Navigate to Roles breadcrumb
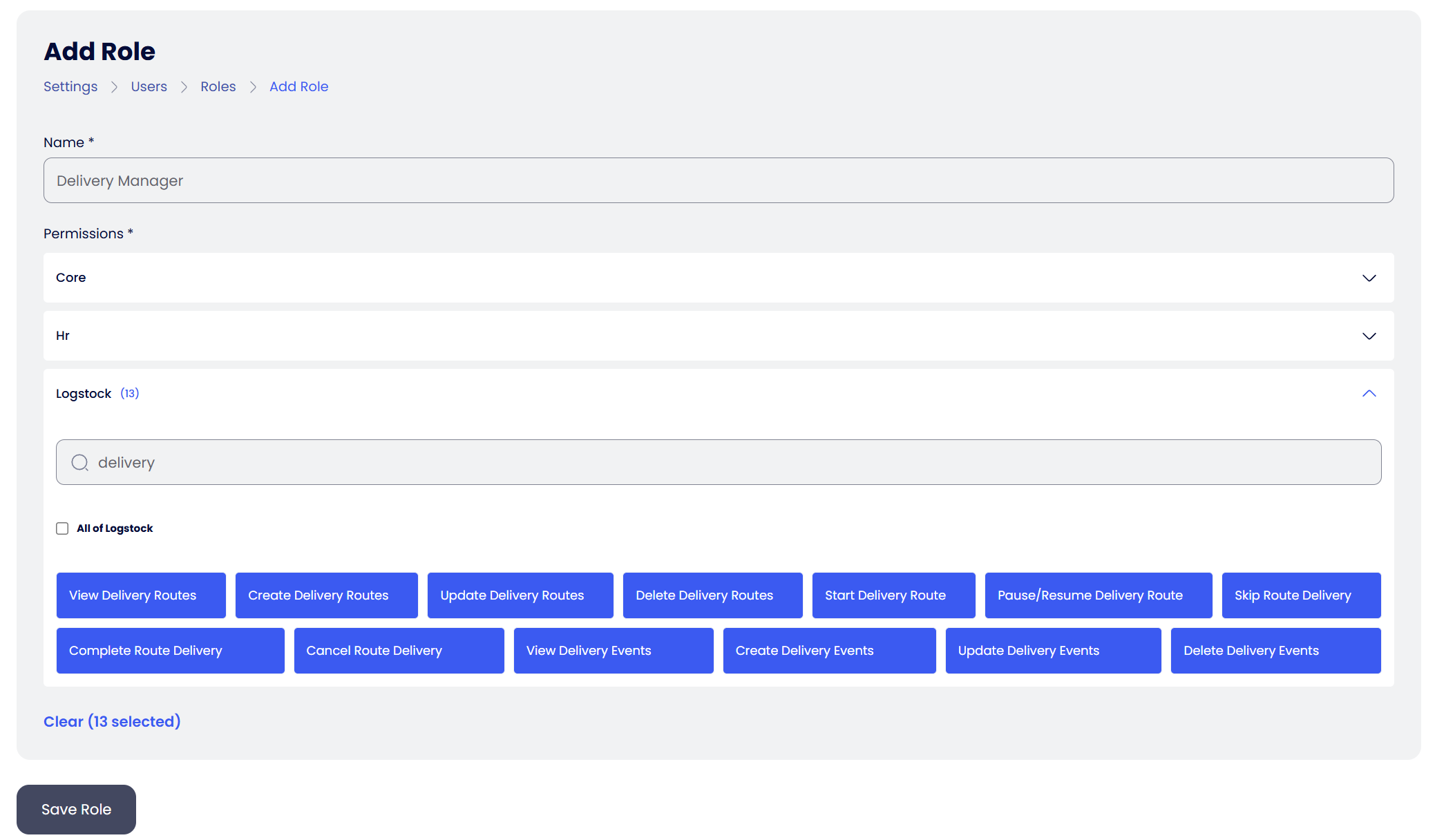This screenshot has height=840, width=1435. coord(218,86)
